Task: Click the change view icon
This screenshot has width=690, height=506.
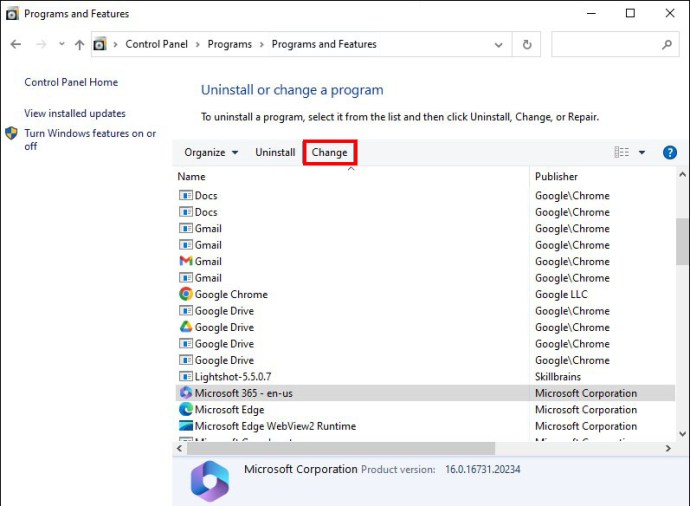Action: 621,152
